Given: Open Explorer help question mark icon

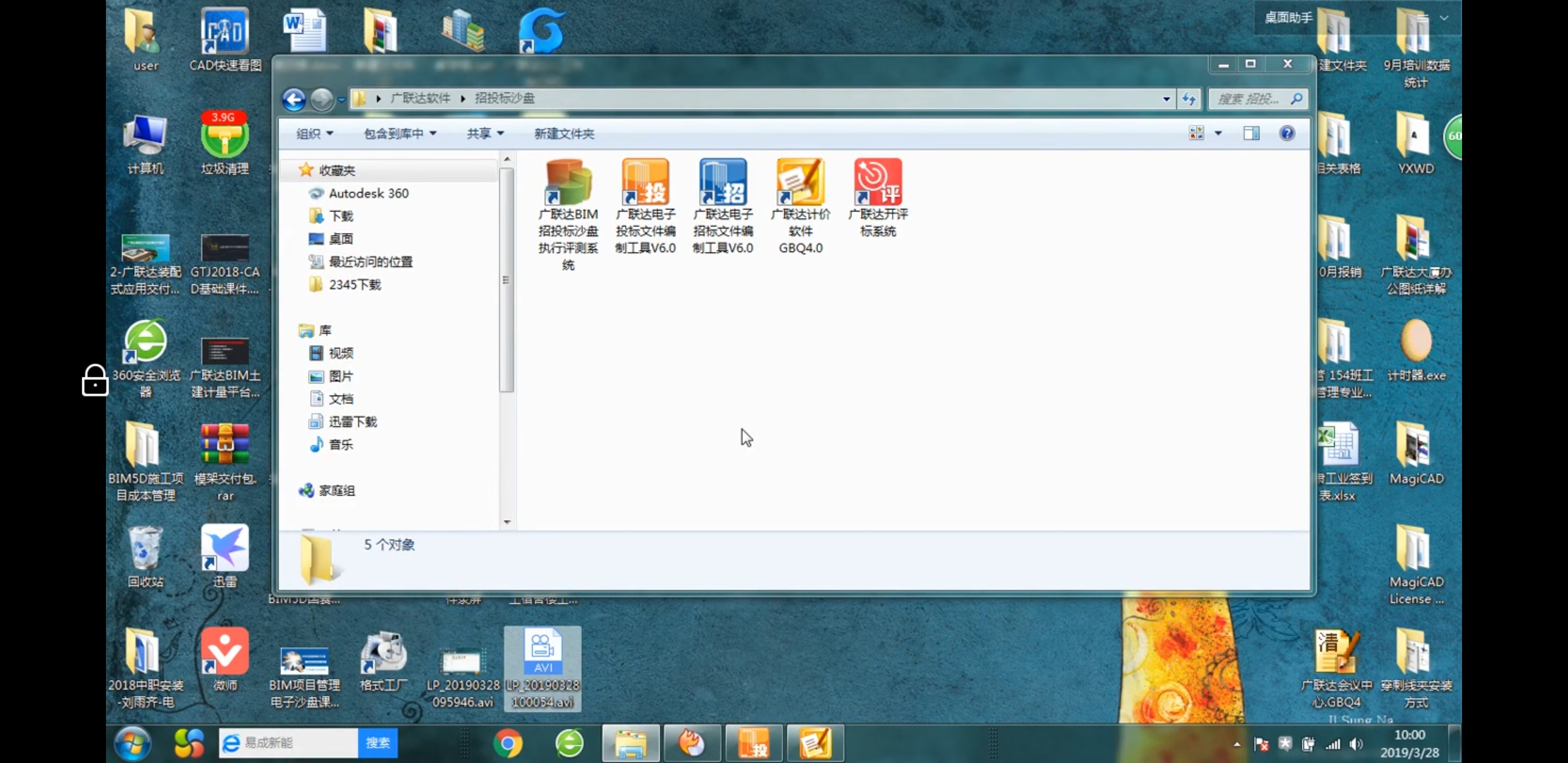Looking at the screenshot, I should (x=1287, y=133).
